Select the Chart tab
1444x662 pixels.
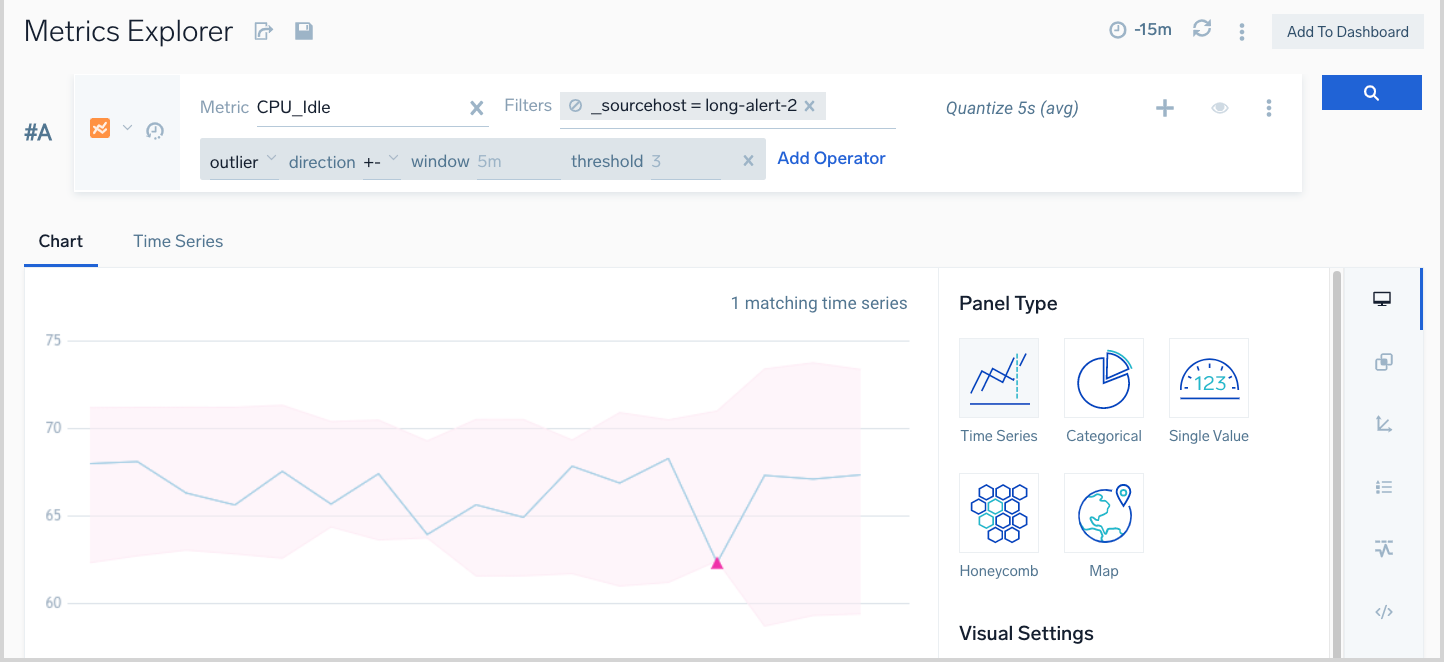pyautogui.click(x=61, y=241)
